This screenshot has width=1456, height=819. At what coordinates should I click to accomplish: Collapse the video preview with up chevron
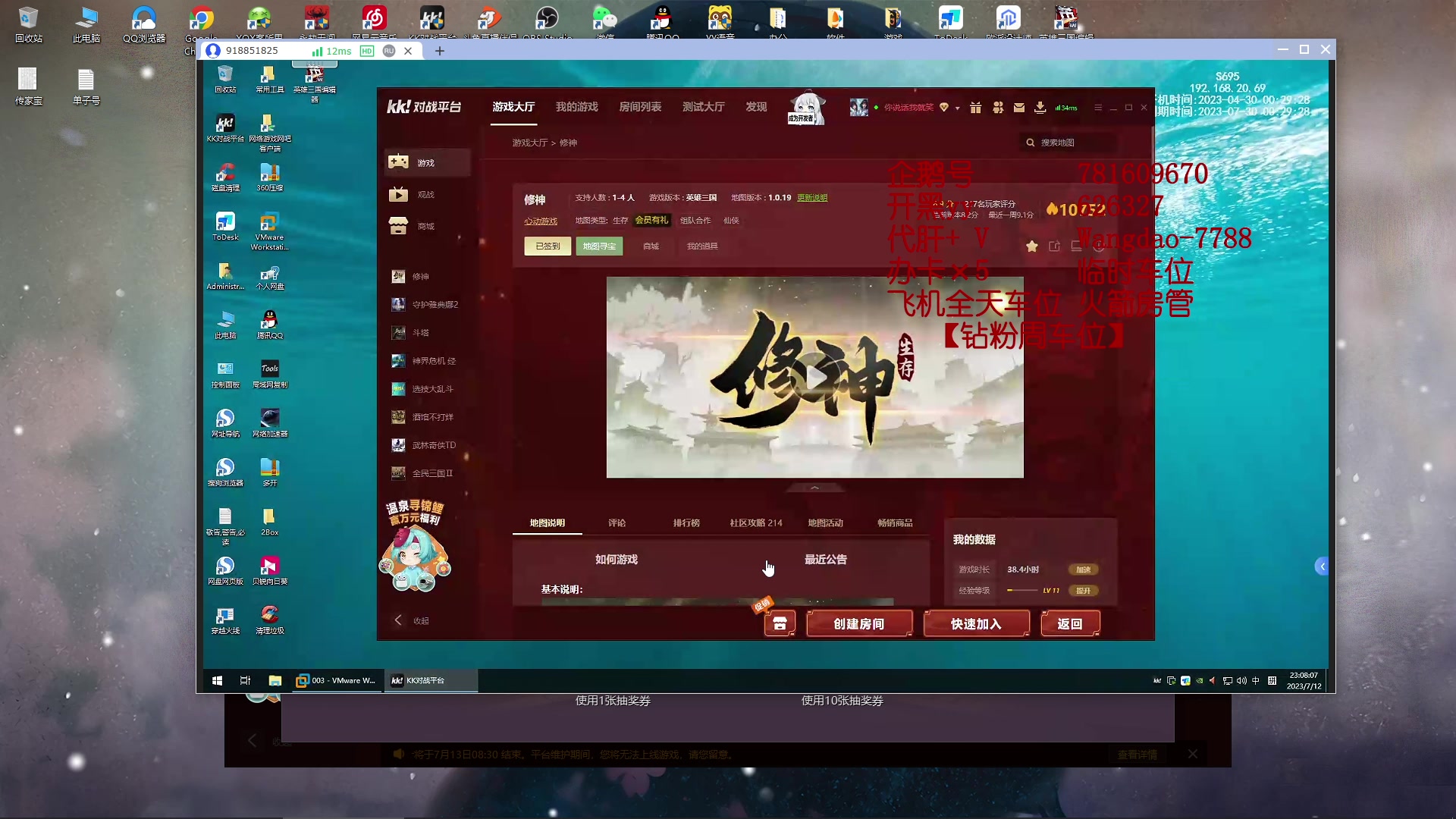coord(814,488)
